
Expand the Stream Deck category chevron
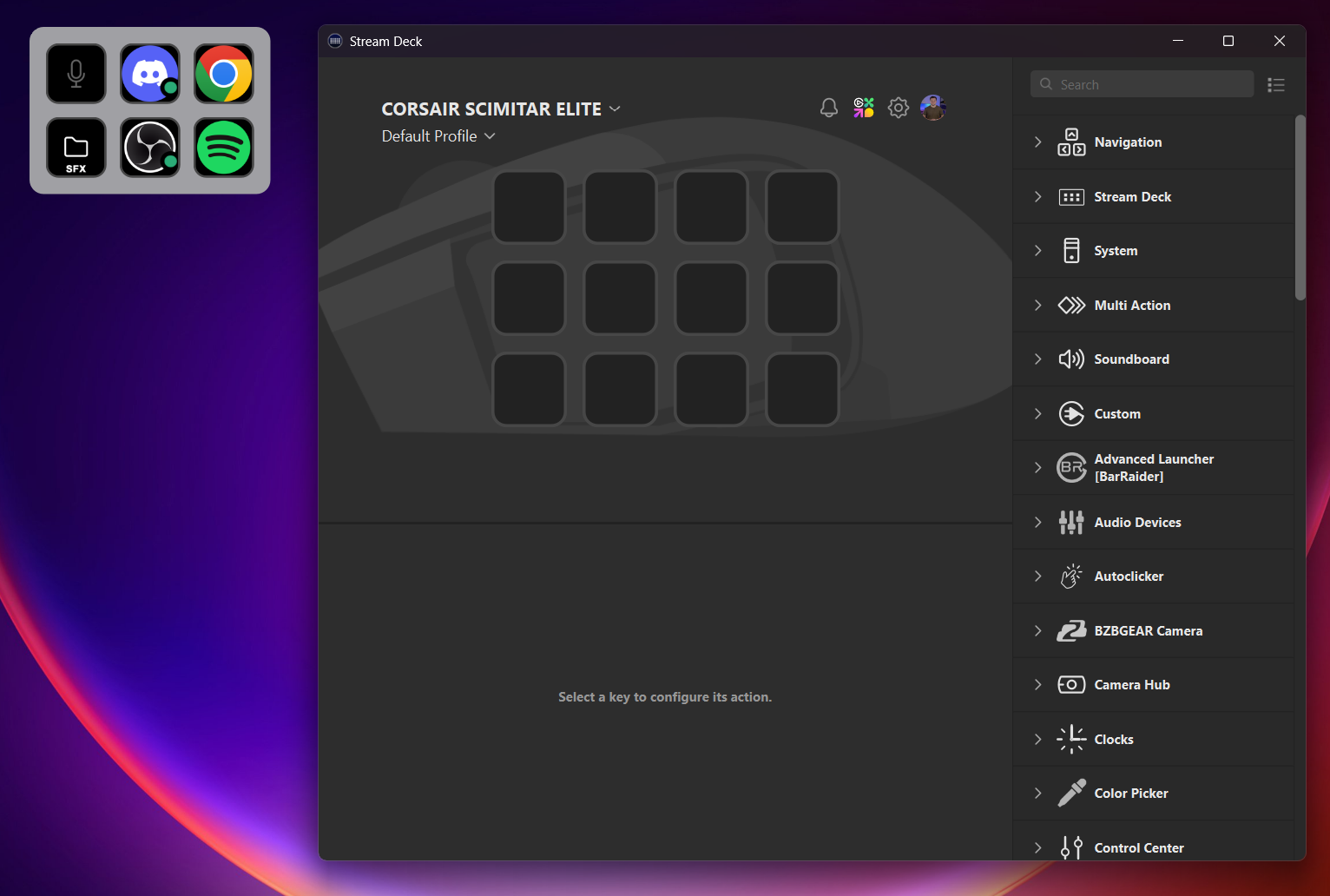pos(1037,197)
